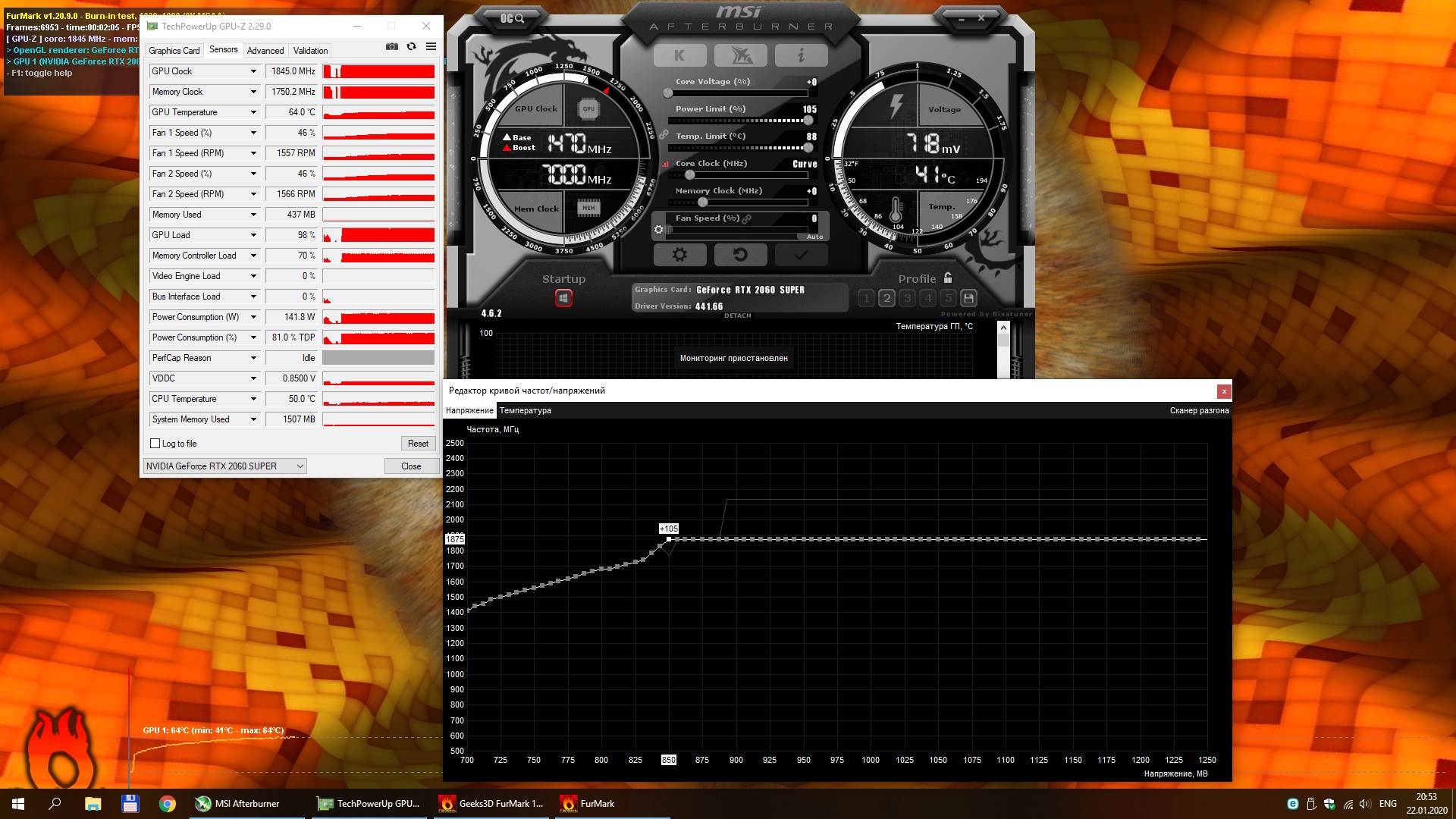Click the Power Limit slider knob
Image resolution: width=1456 pixels, height=819 pixels.
coord(808,121)
